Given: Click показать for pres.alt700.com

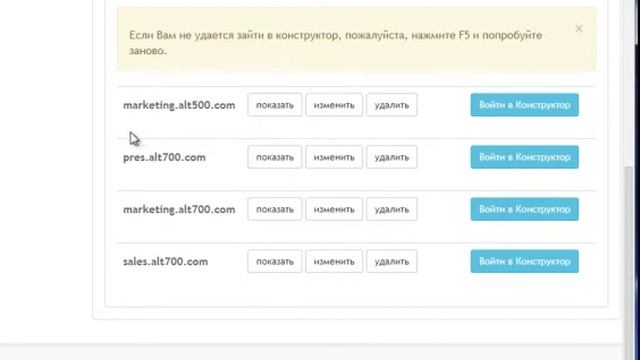Looking at the screenshot, I should click(x=275, y=157).
